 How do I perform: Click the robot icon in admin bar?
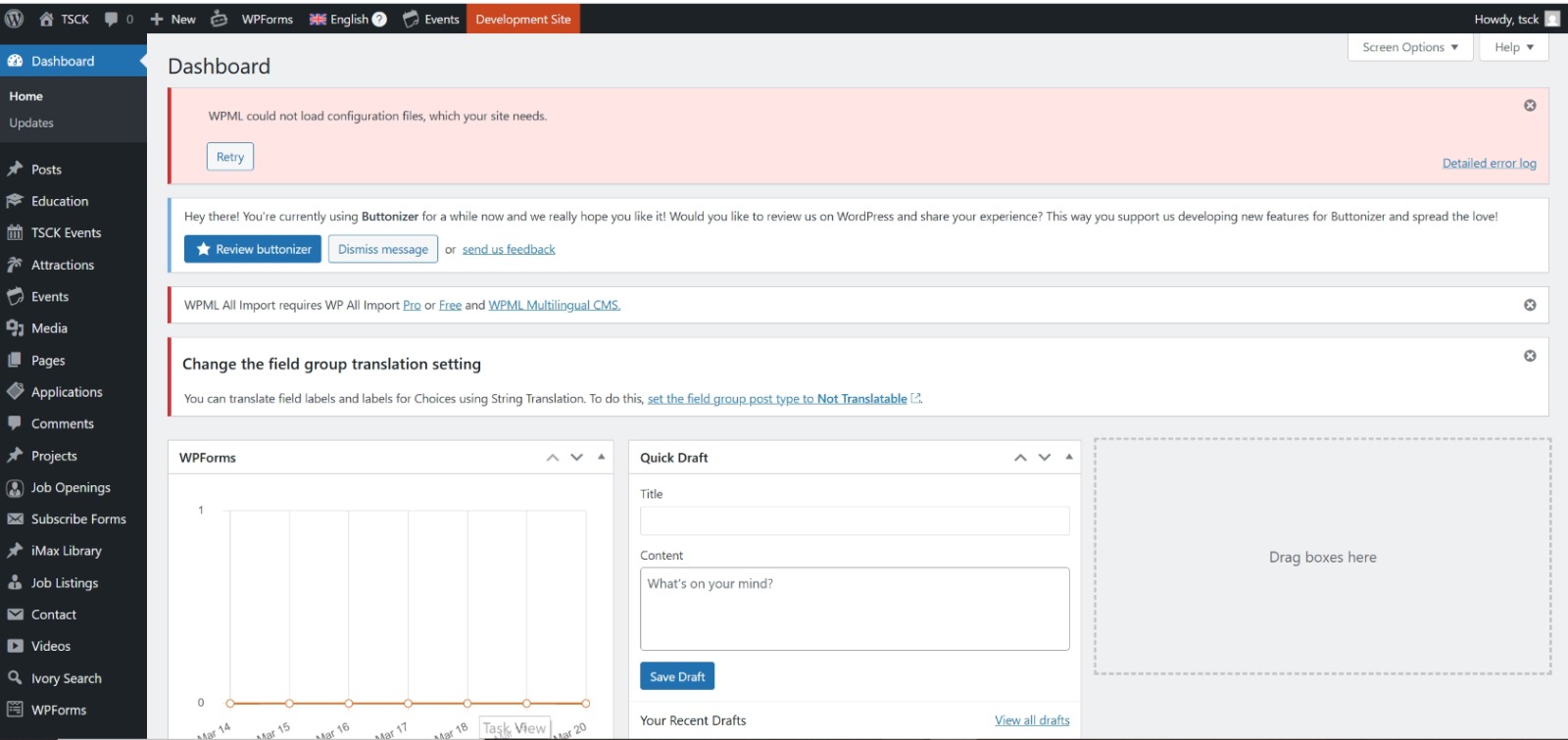(220, 19)
